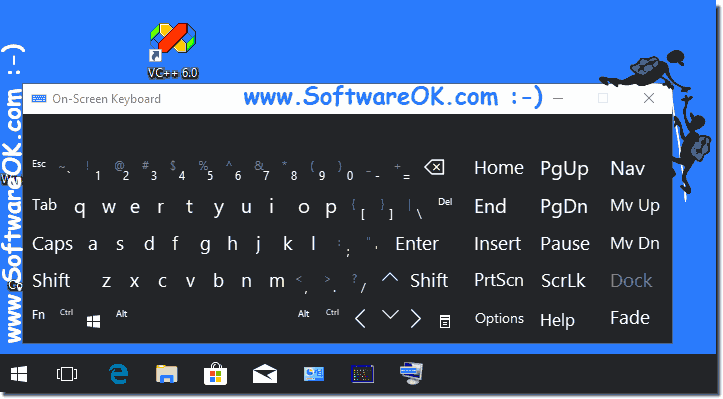Move keyboard up with Mv Up

tap(634, 206)
